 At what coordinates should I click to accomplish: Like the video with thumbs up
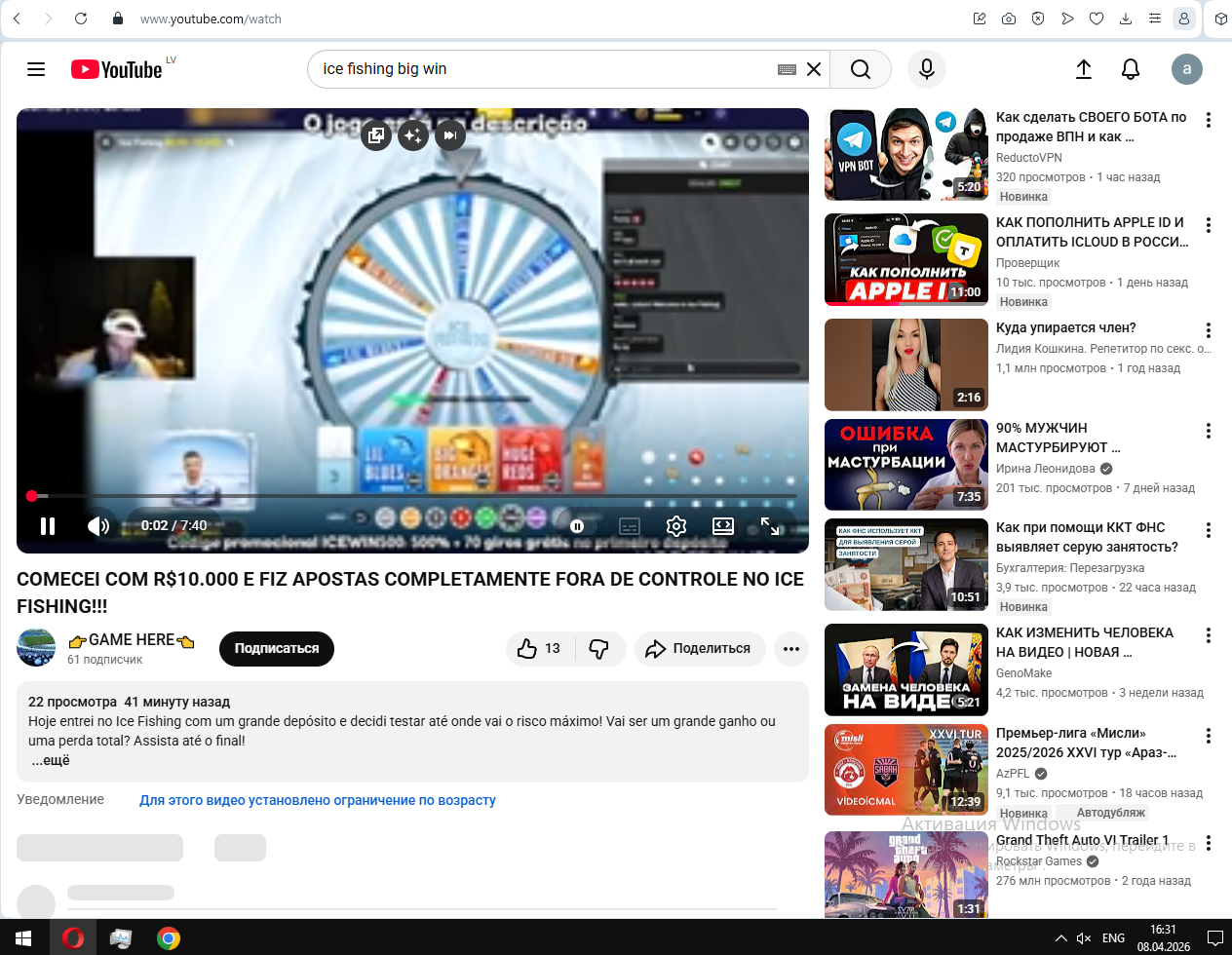pos(541,649)
